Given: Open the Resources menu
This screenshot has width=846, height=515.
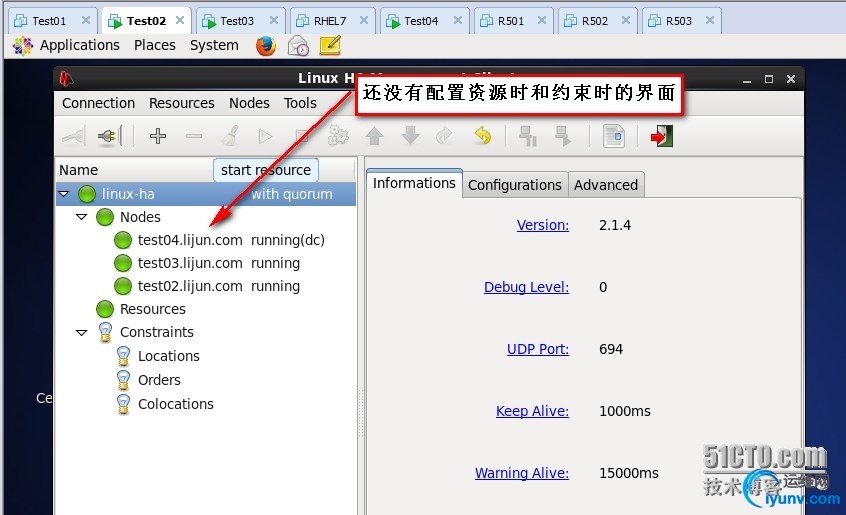Looking at the screenshot, I should click(x=182, y=103).
